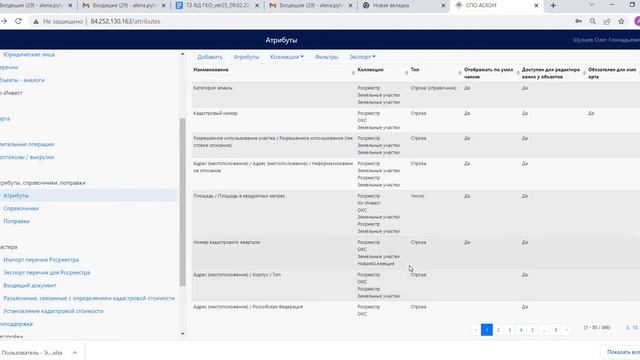Click the not-secure warning icon in address bar
This screenshot has height=360, width=640.
pos(36,21)
